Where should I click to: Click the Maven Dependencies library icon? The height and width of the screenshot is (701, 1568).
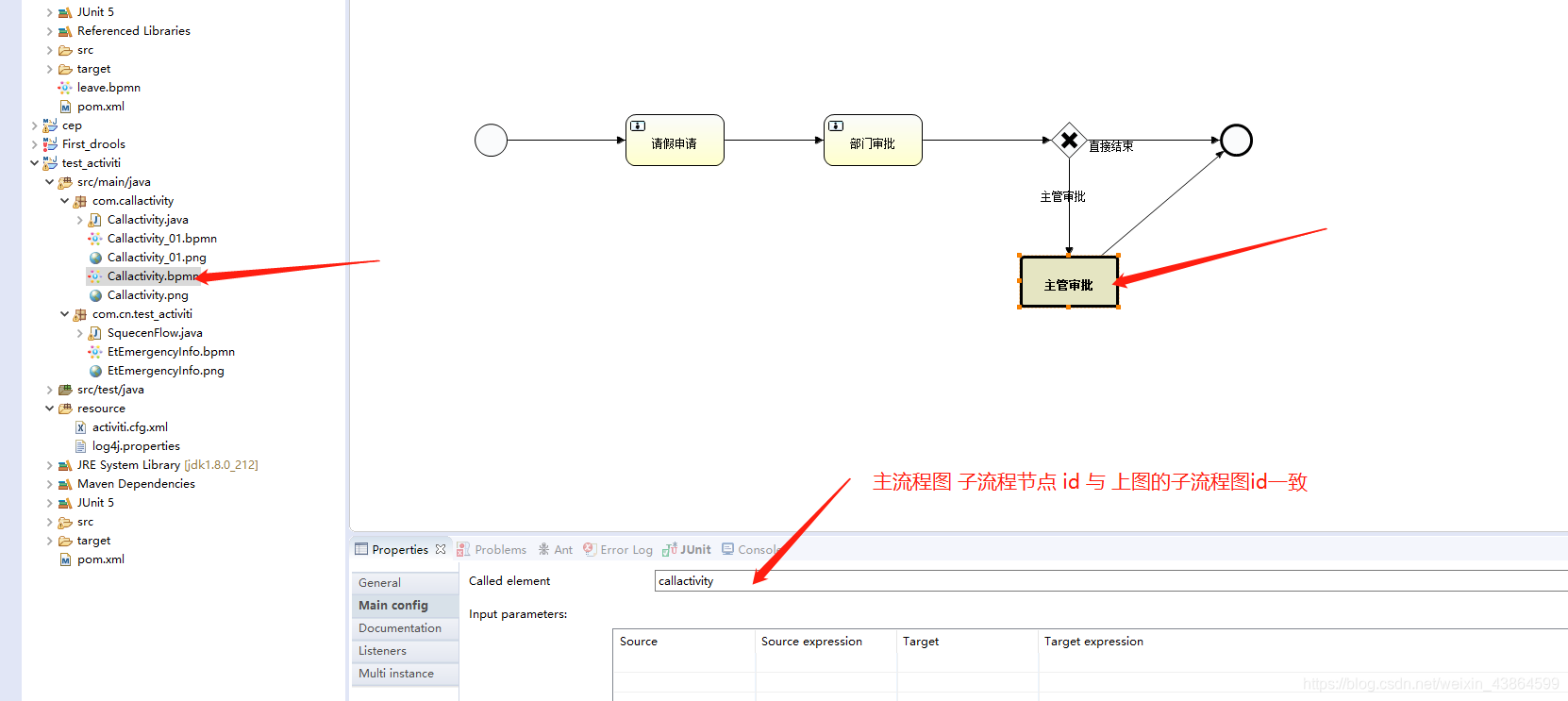pos(65,484)
